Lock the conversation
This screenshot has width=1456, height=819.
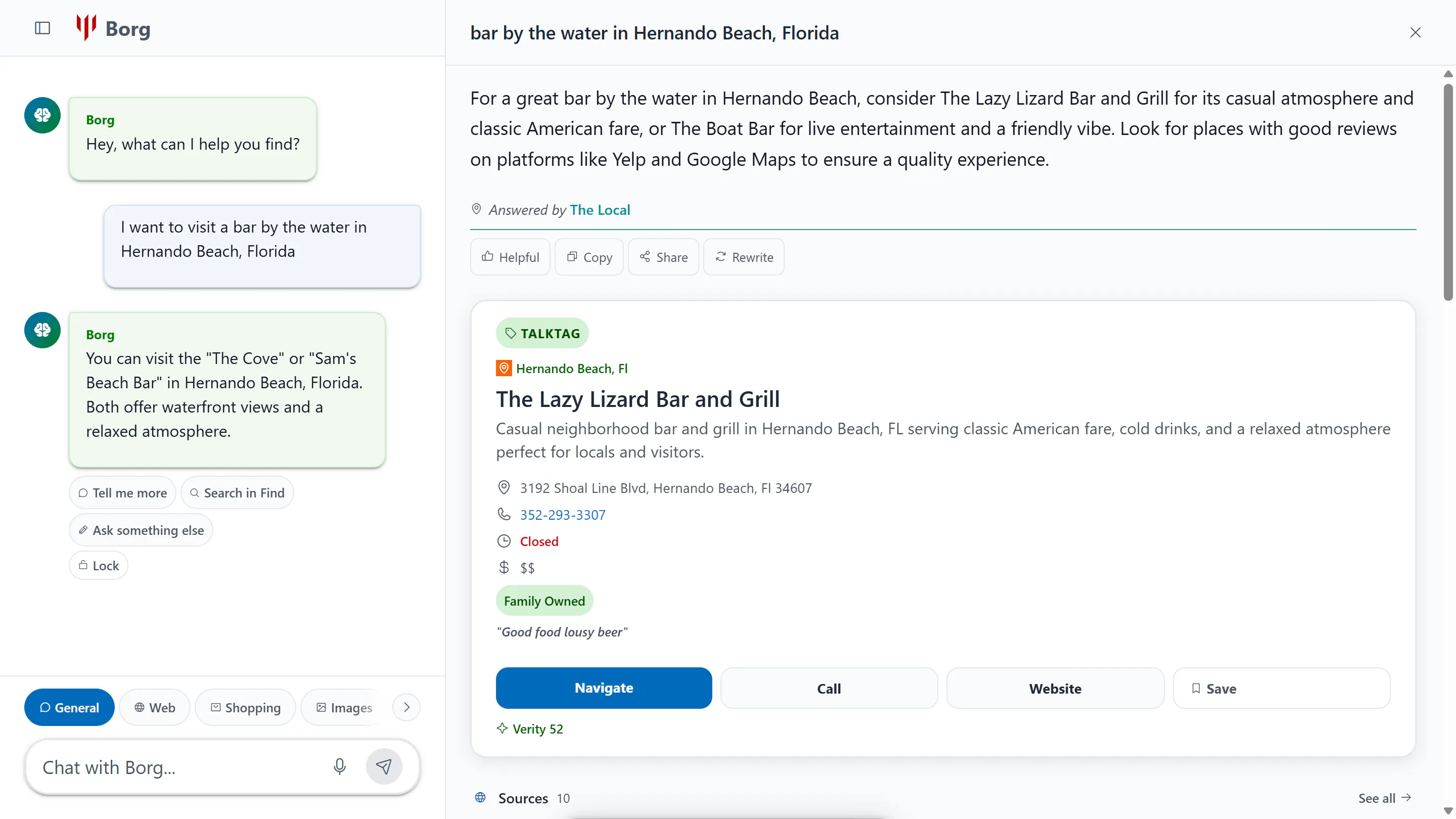(99, 565)
